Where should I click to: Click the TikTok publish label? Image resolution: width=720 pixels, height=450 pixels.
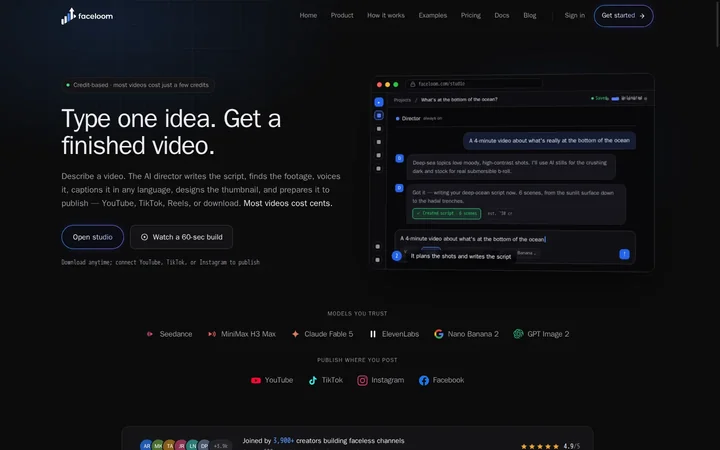coord(332,380)
